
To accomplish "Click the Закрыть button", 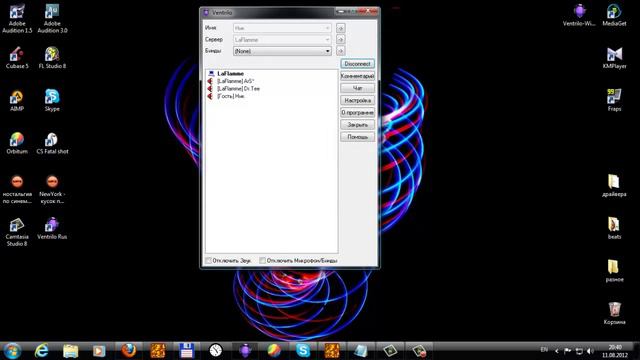I will [x=358, y=125].
